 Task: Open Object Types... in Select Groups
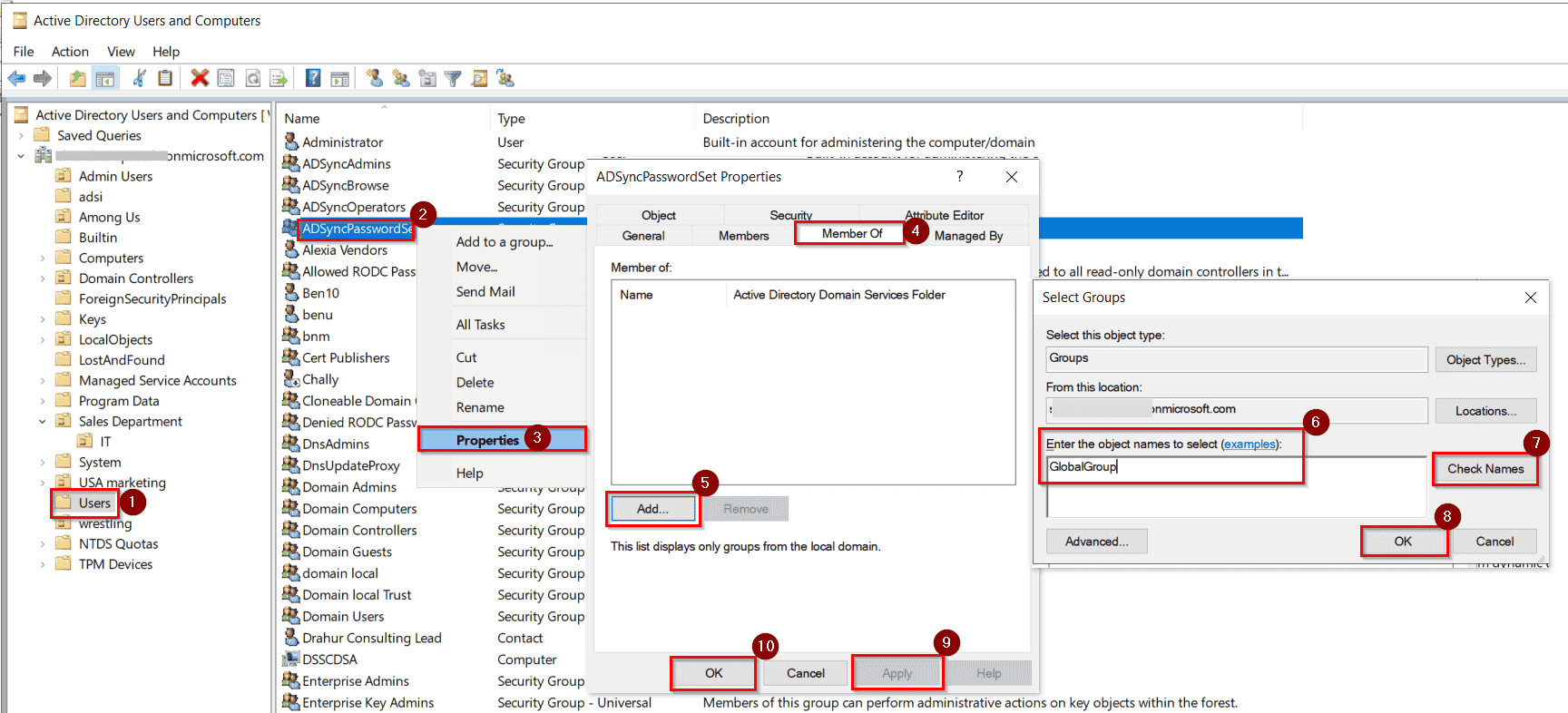pos(1485,360)
